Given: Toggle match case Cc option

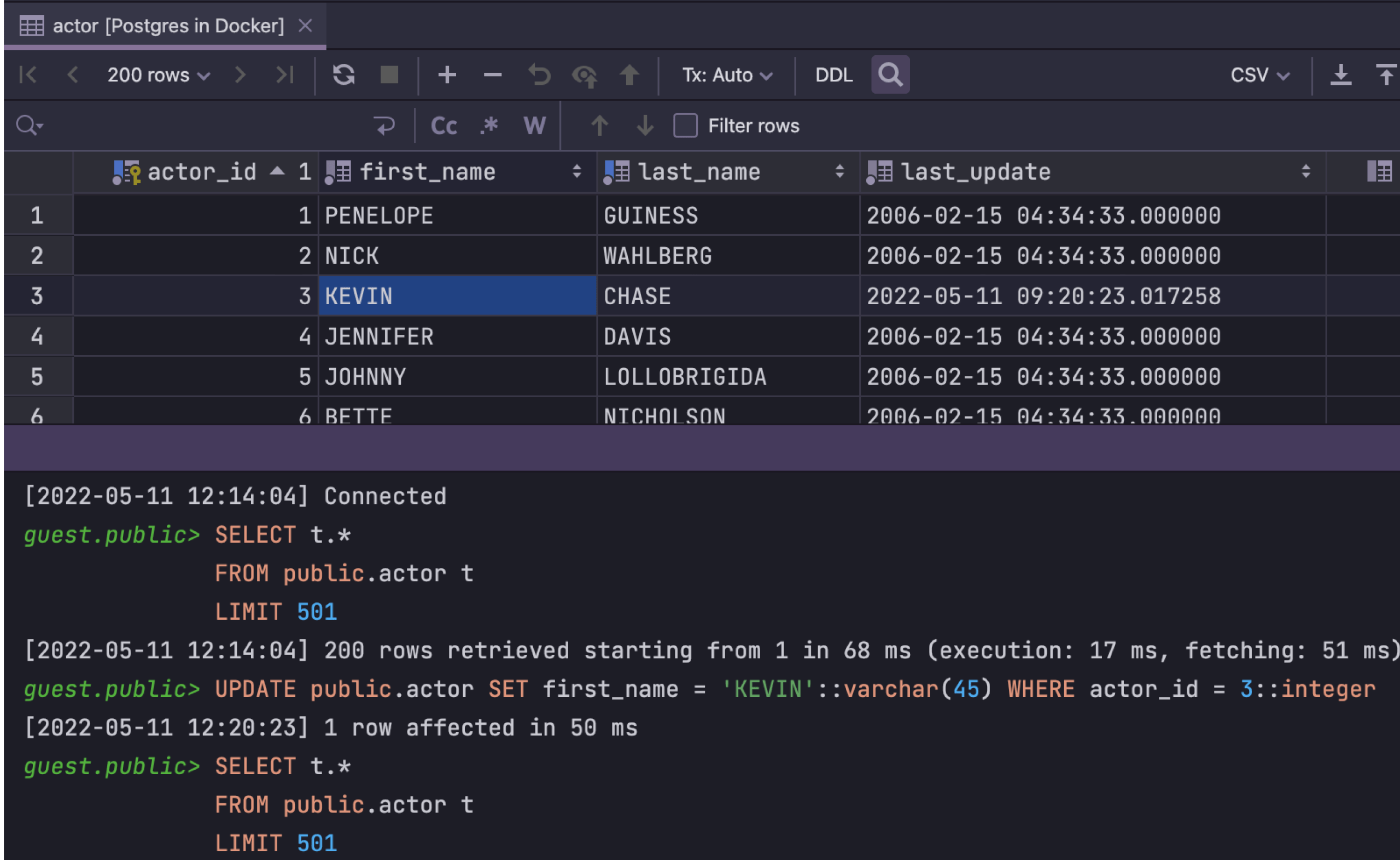Looking at the screenshot, I should point(444,126).
